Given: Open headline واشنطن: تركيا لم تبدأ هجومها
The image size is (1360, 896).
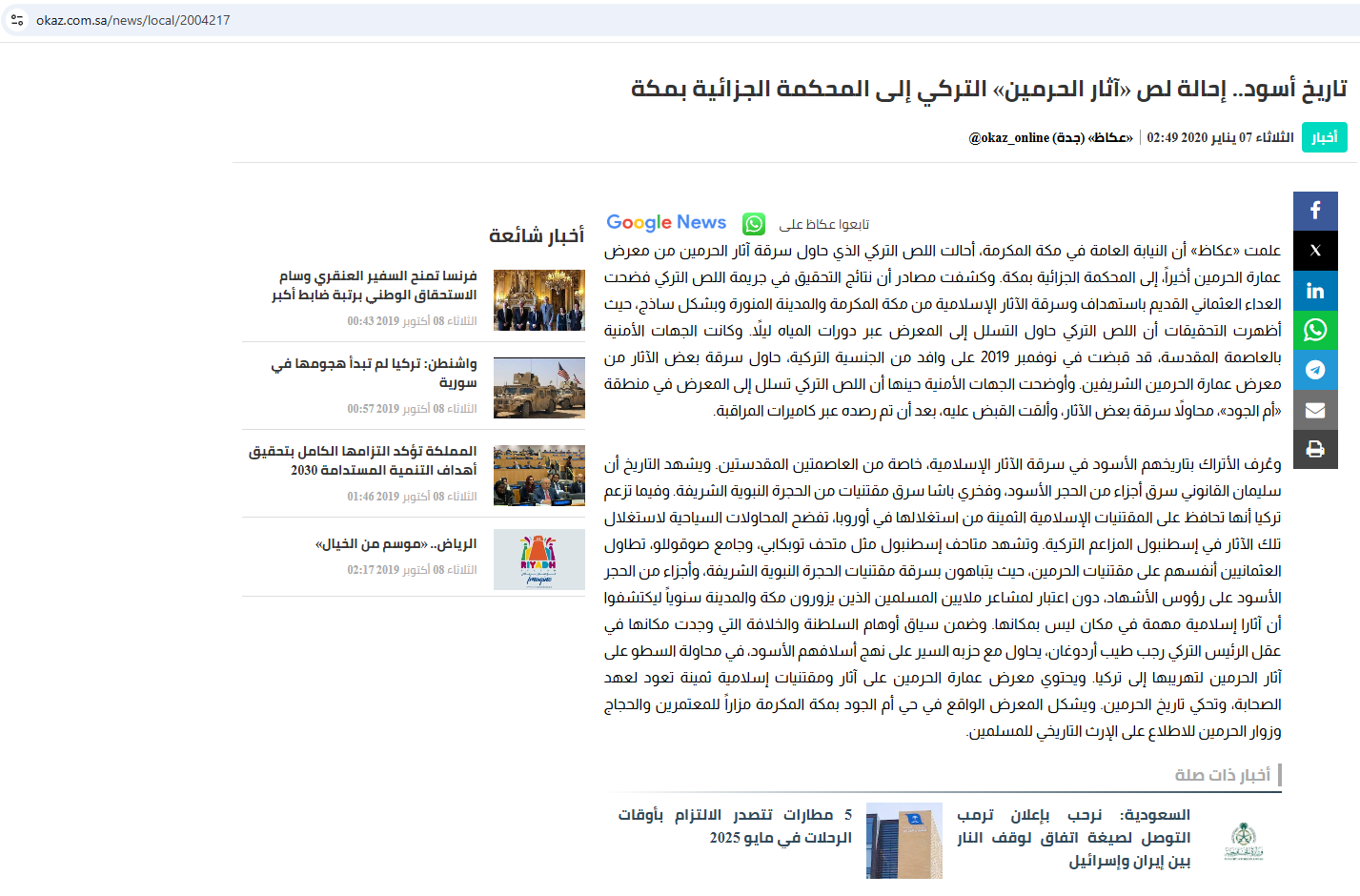Looking at the screenshot, I should (x=374, y=373).
